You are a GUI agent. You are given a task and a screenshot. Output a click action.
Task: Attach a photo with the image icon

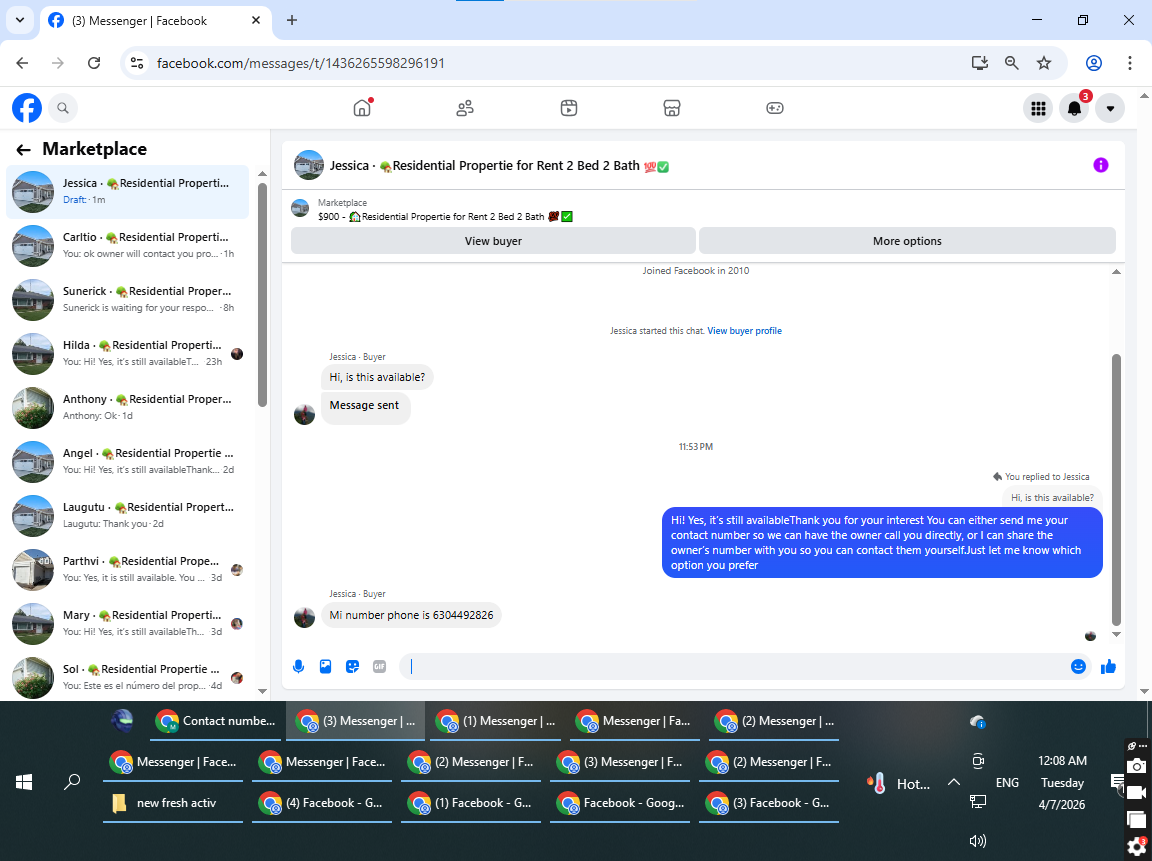click(325, 666)
